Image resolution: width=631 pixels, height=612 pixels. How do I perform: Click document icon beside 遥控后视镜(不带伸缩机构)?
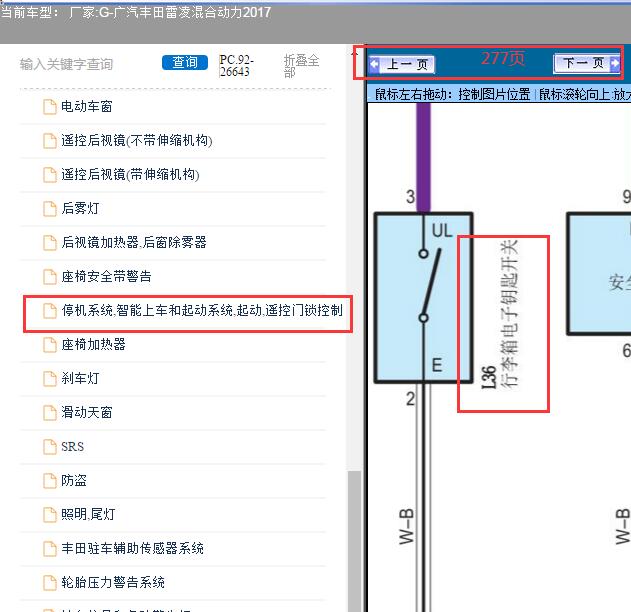pyautogui.click(x=49, y=141)
